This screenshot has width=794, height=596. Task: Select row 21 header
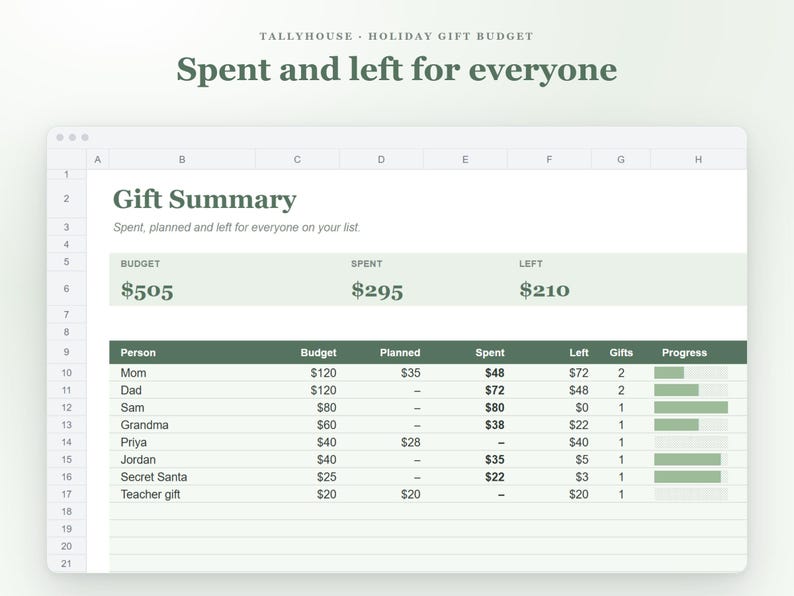66,564
